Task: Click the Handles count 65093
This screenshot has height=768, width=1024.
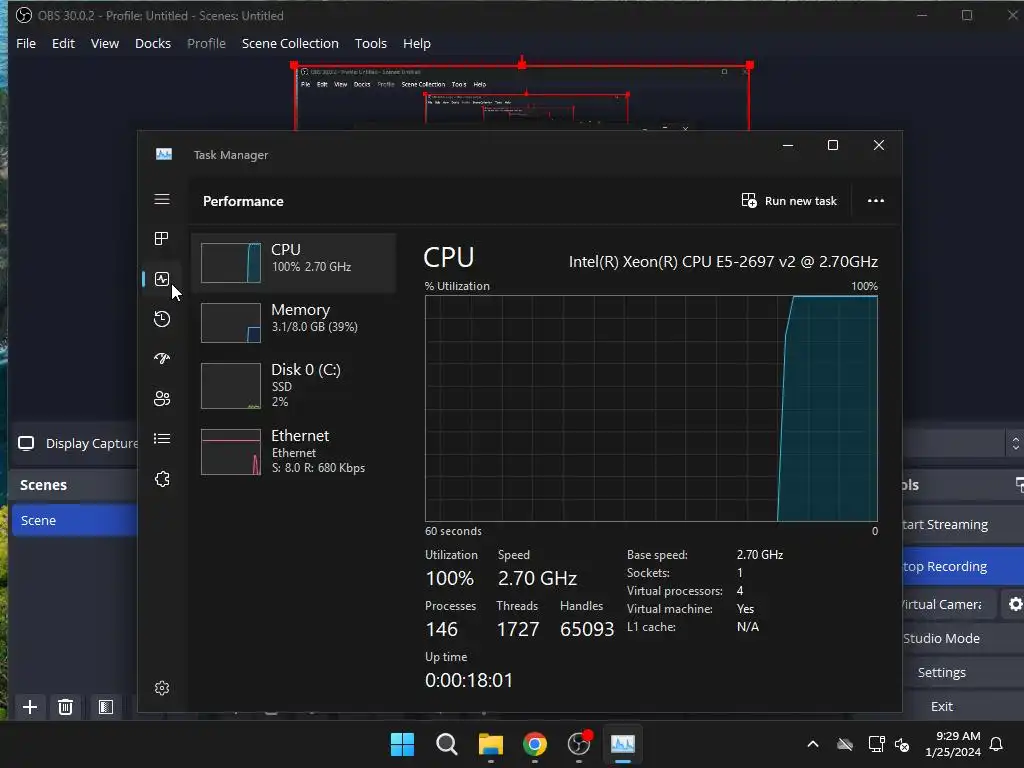Action: point(587,629)
